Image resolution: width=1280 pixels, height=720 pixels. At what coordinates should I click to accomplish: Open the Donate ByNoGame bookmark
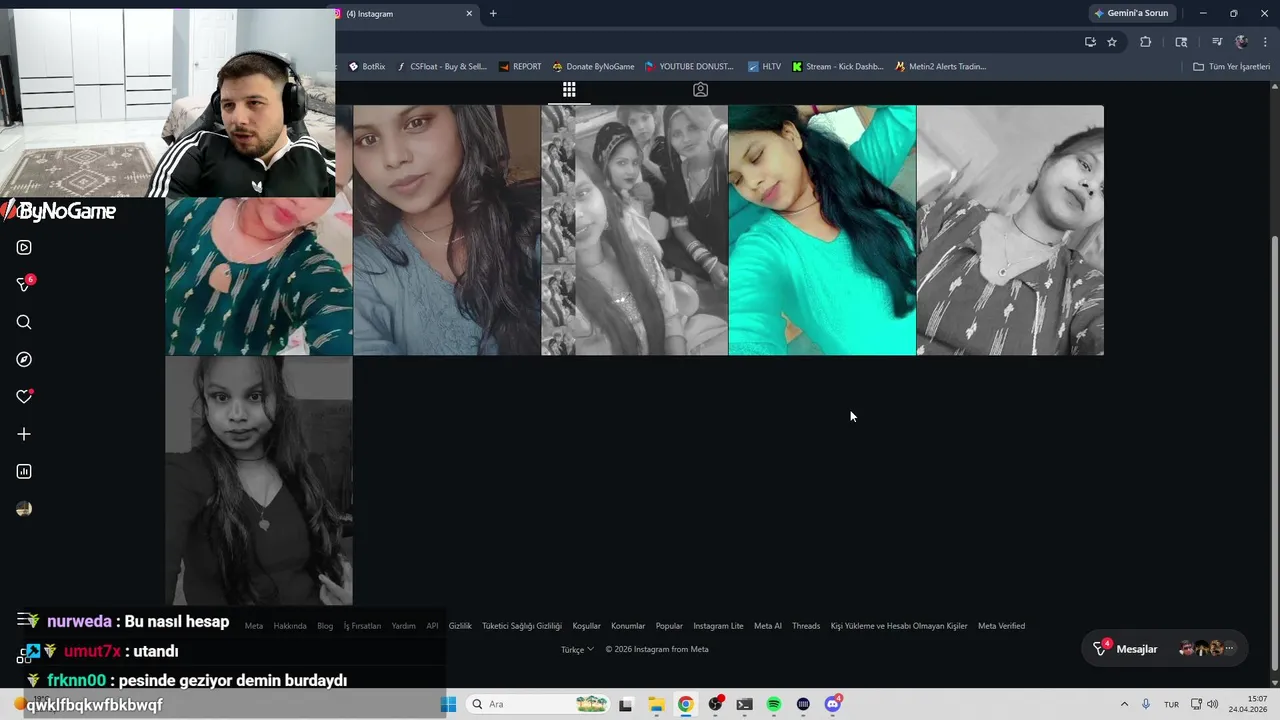coord(593,67)
